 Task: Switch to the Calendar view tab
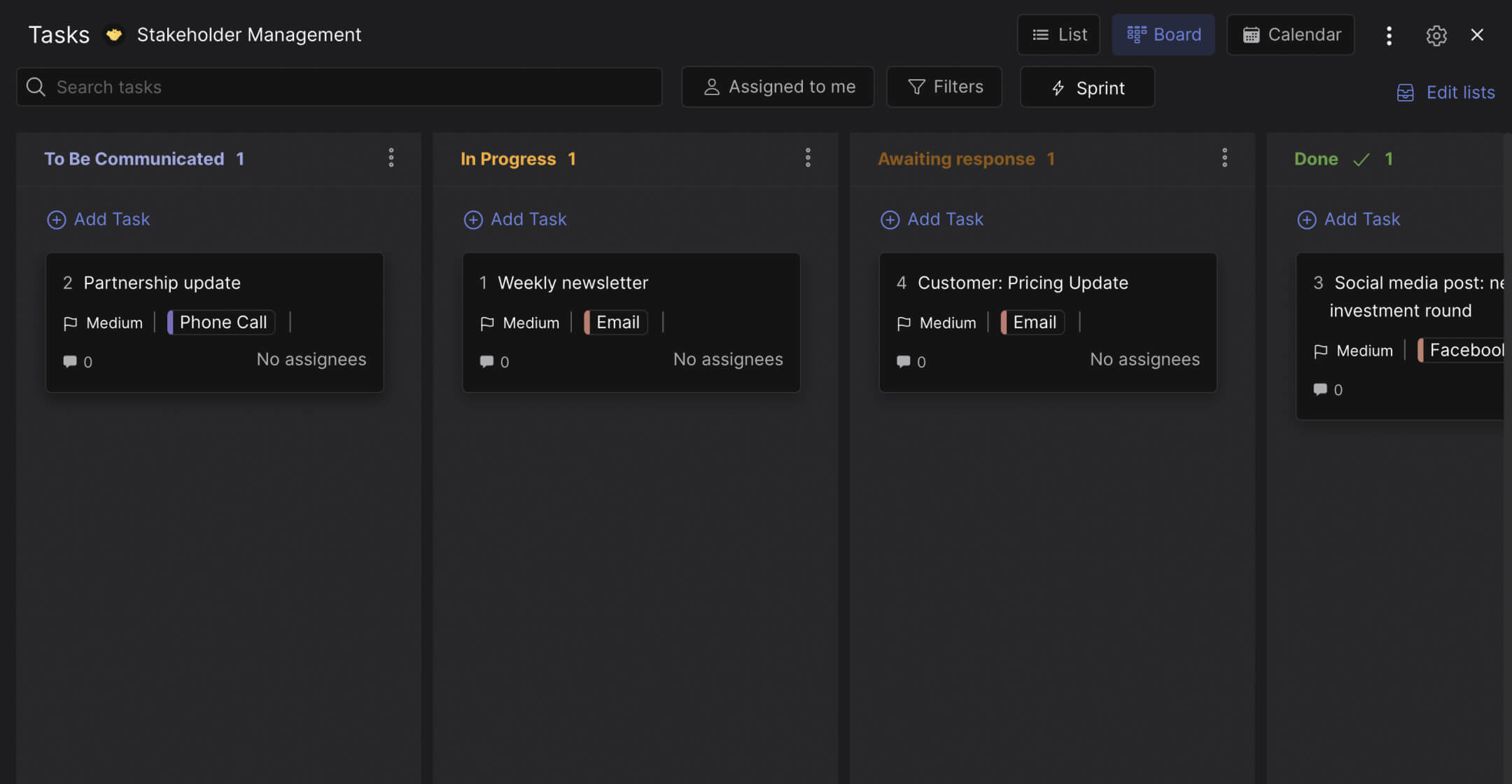pos(1291,34)
